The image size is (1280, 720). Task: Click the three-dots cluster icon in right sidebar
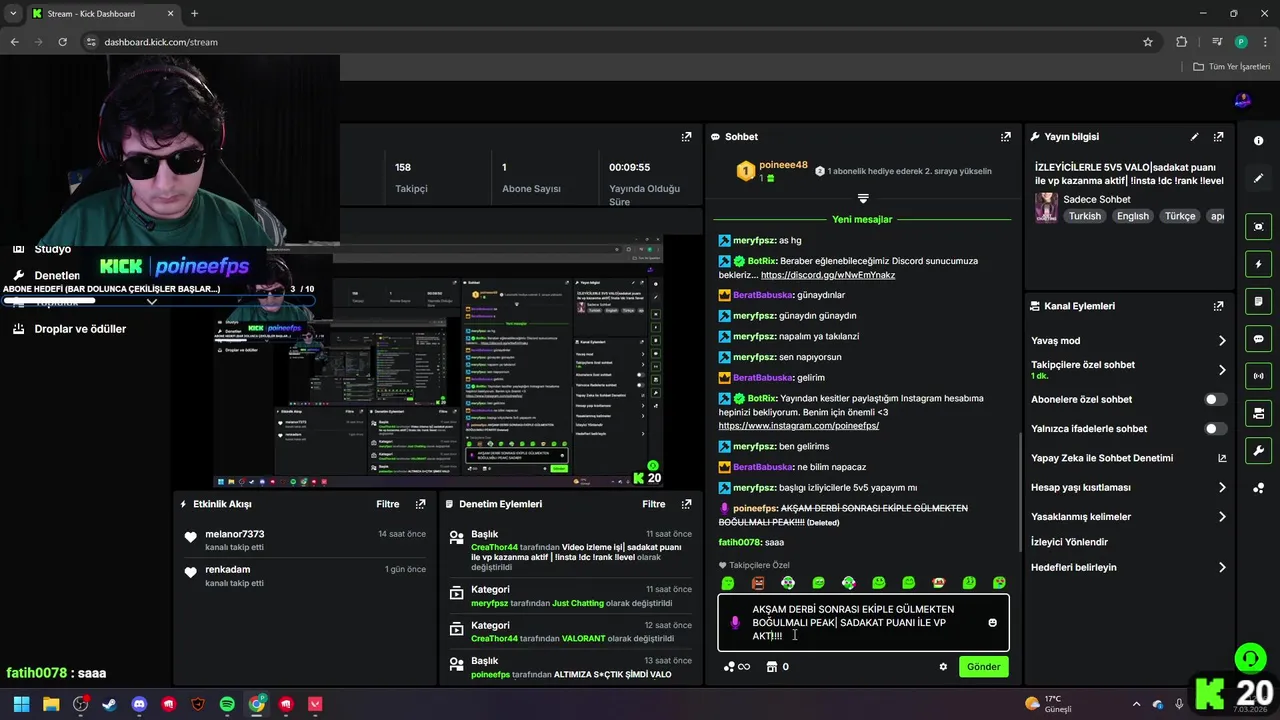pos(1258,488)
